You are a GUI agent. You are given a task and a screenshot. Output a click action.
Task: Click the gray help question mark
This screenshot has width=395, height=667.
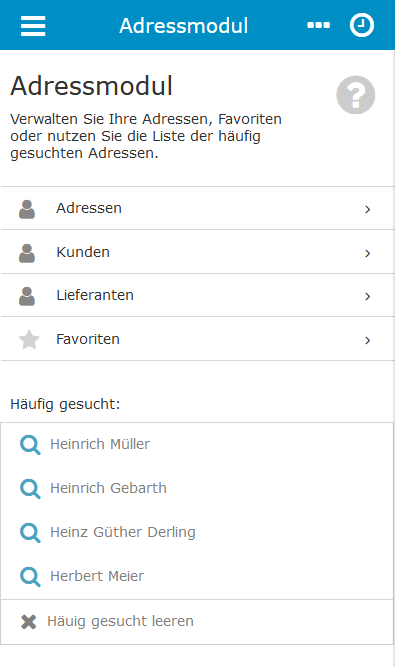tap(356, 95)
